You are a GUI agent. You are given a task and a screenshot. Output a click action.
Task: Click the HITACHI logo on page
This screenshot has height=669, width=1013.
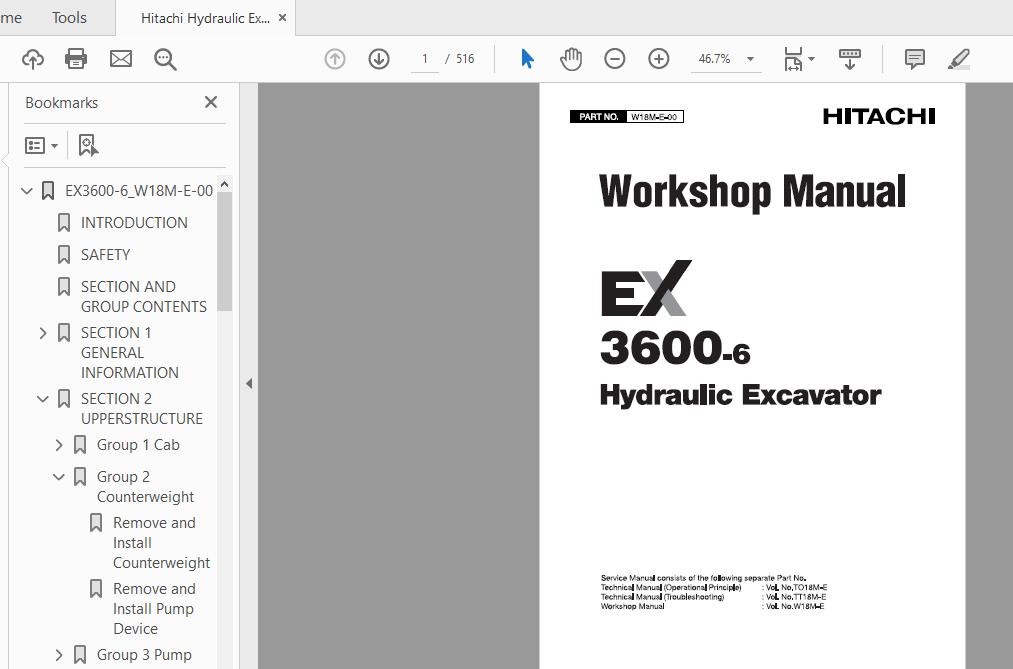(x=879, y=116)
